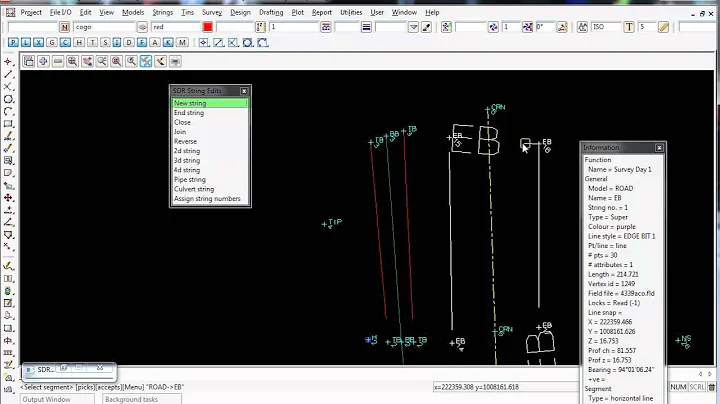Toggle the C cursor snap
The height and width of the screenshot is (404, 720).
point(65,43)
